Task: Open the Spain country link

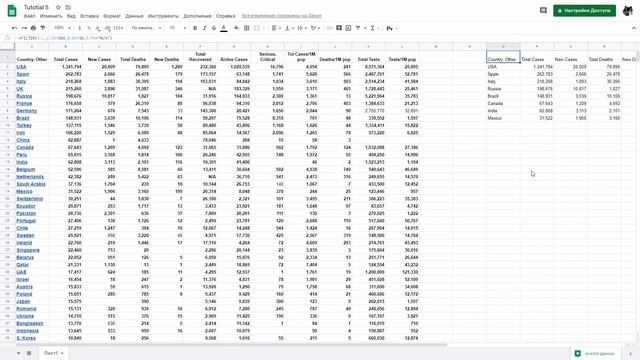Action: tap(23, 74)
